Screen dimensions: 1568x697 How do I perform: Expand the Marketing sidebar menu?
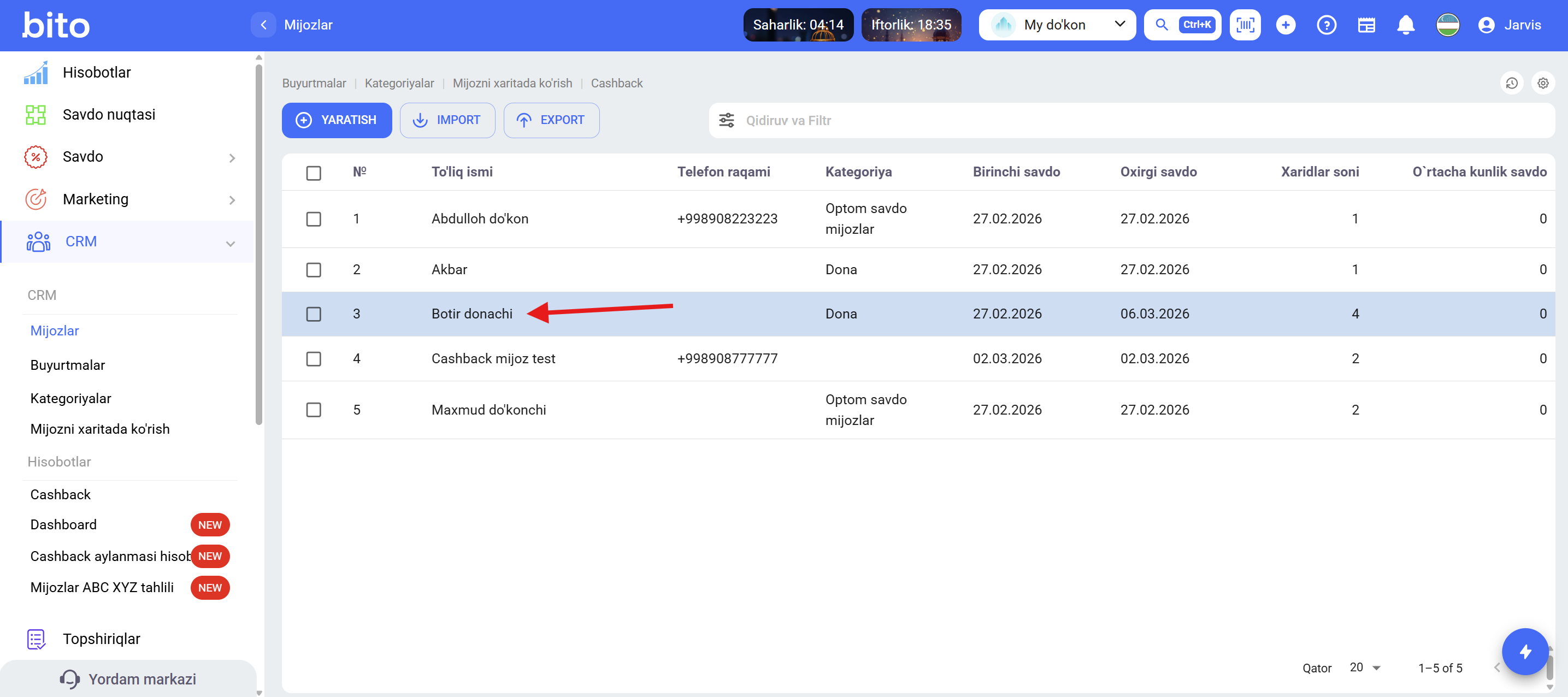128,200
